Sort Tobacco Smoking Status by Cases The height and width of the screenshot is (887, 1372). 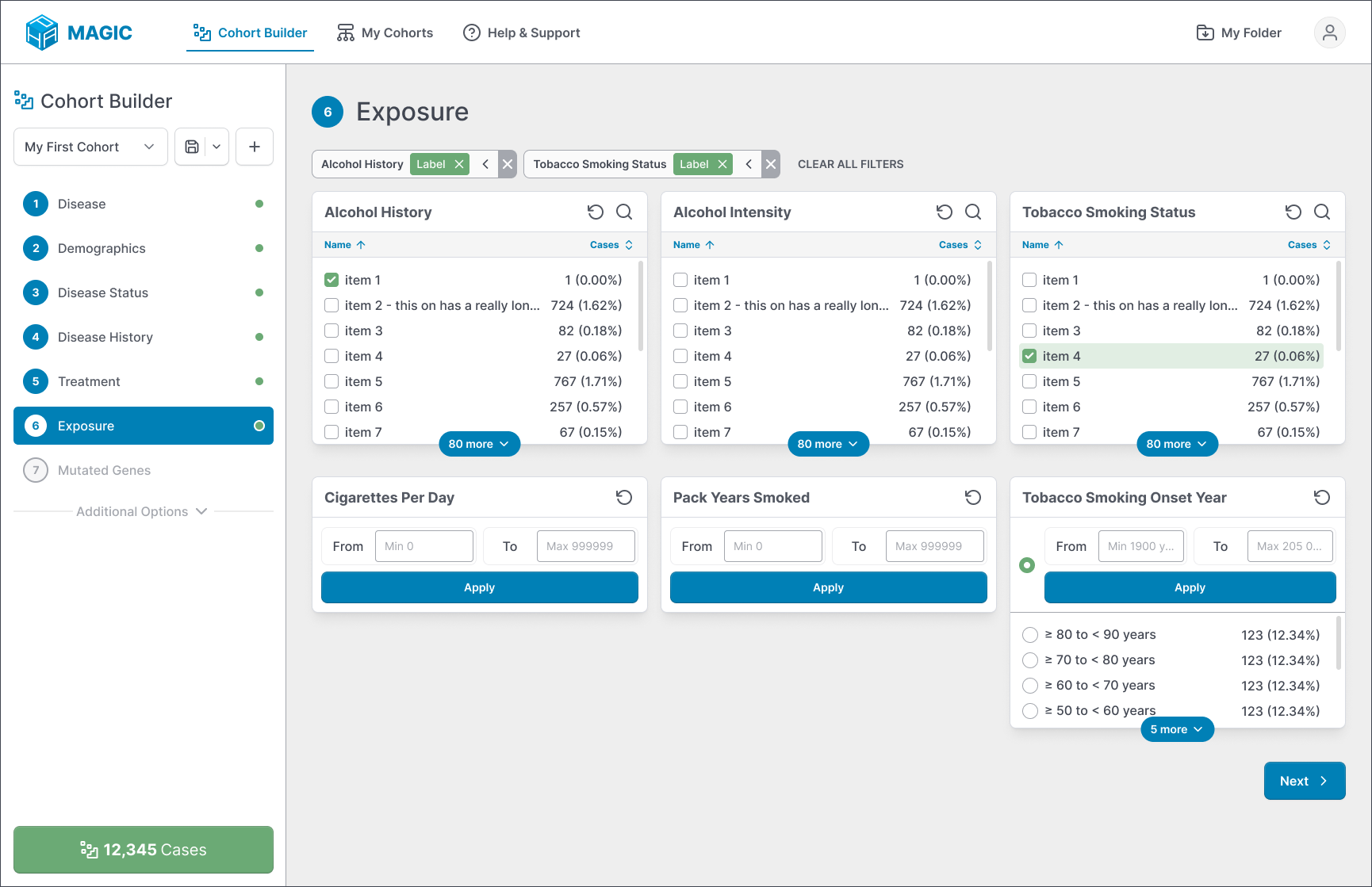1309,245
